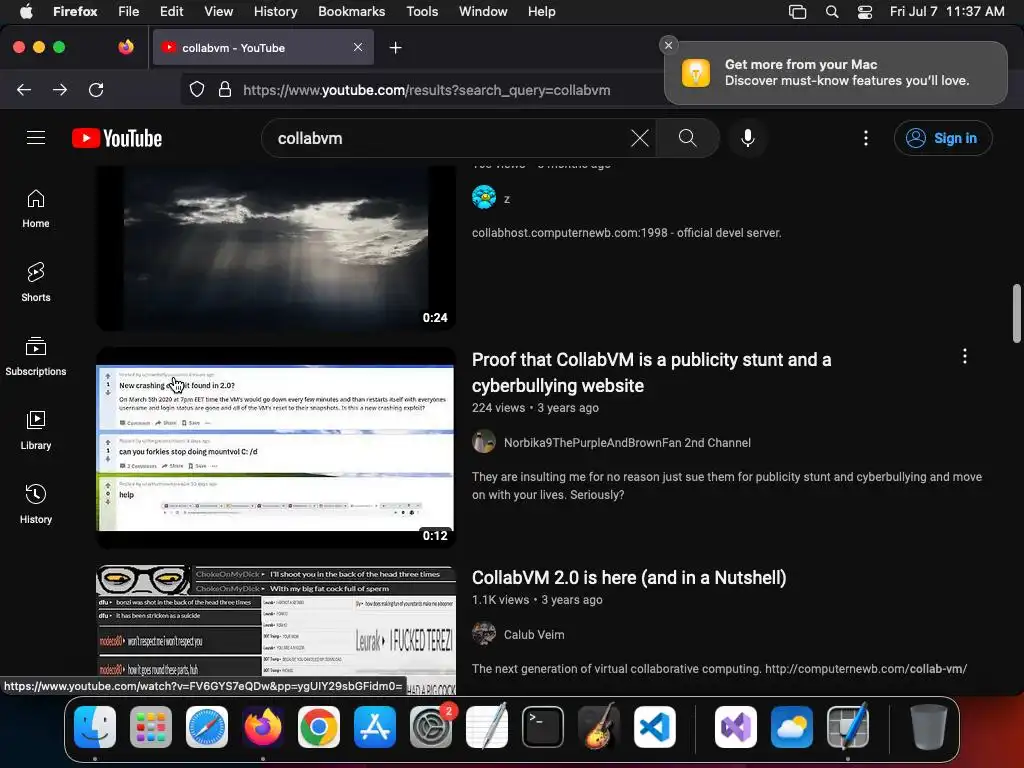The image size is (1024, 768).
Task: Clear the collabvm search text with the X
Action: (x=639, y=138)
